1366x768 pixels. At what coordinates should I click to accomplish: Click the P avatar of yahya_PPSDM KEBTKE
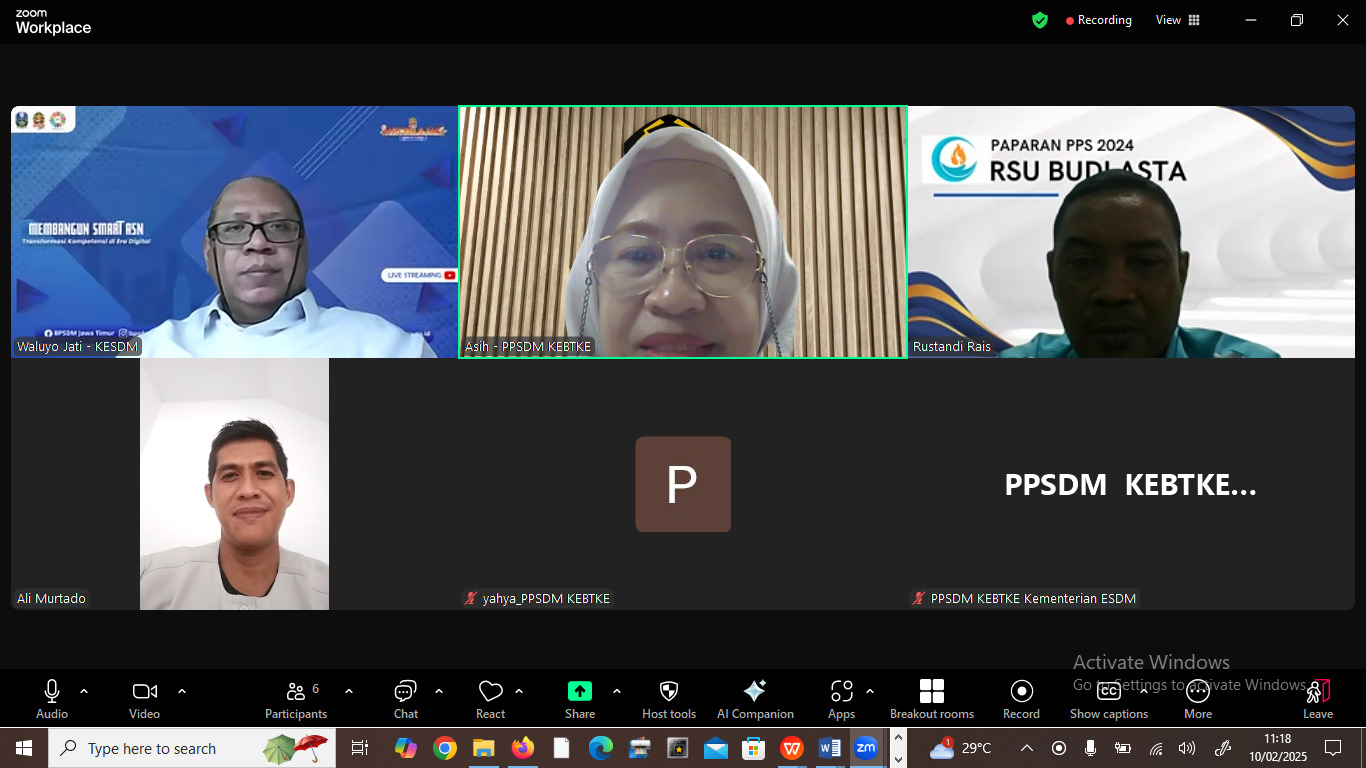[683, 484]
